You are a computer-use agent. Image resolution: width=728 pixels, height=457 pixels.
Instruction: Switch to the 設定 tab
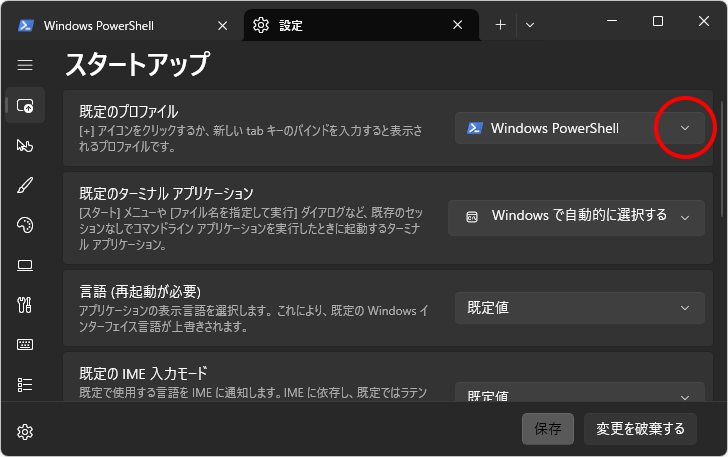point(361,25)
